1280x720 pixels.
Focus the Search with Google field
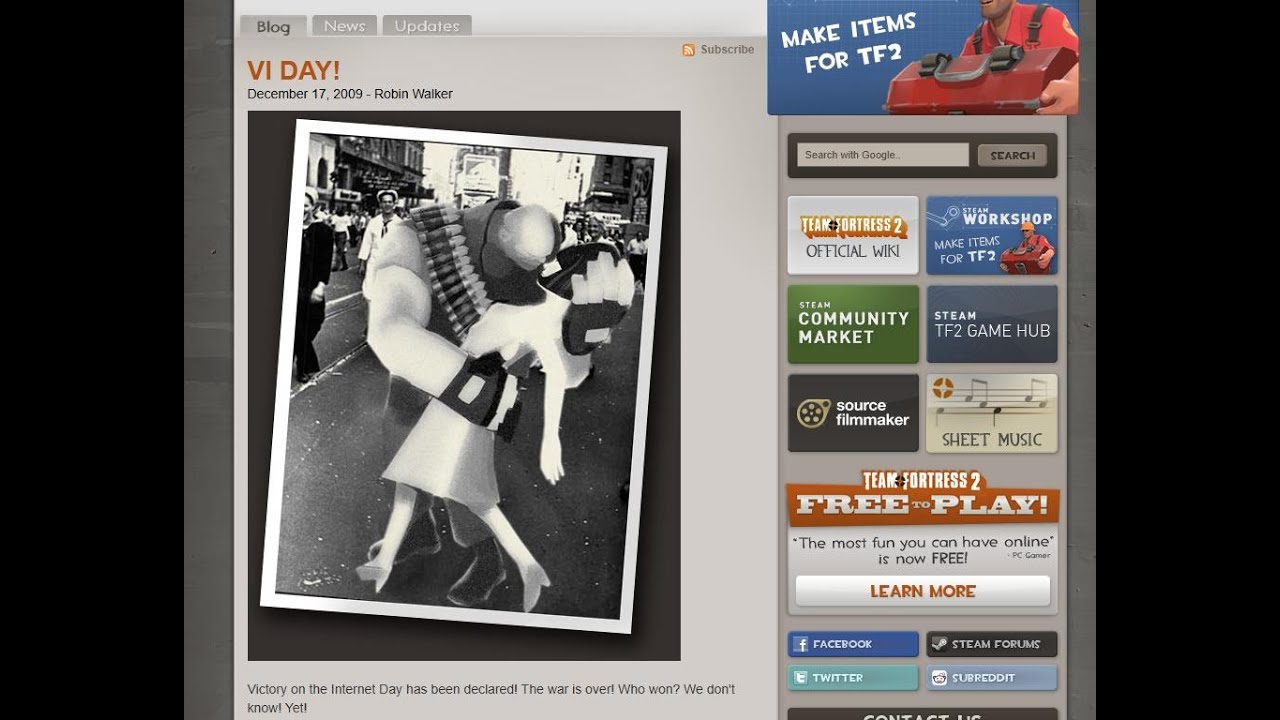coord(883,155)
